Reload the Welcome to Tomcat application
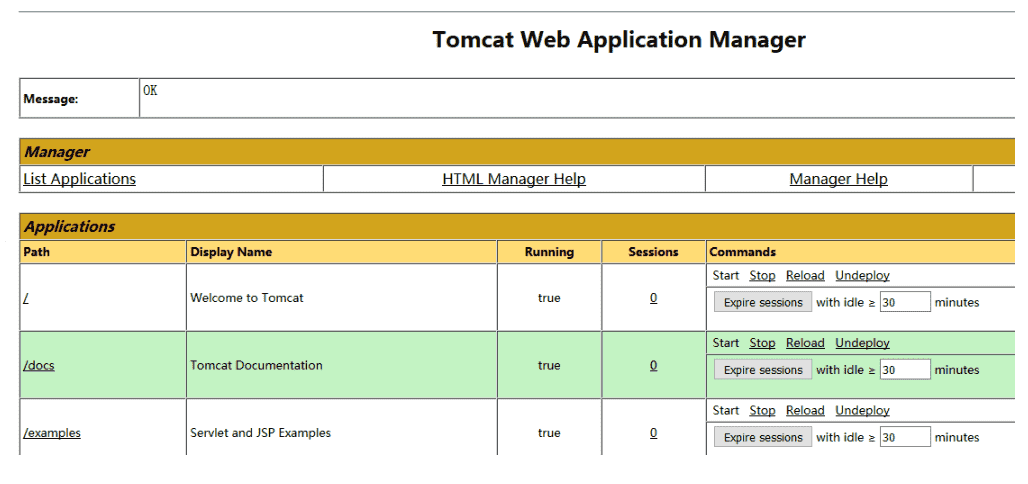Viewport: 1028px width, 484px height. (x=805, y=275)
